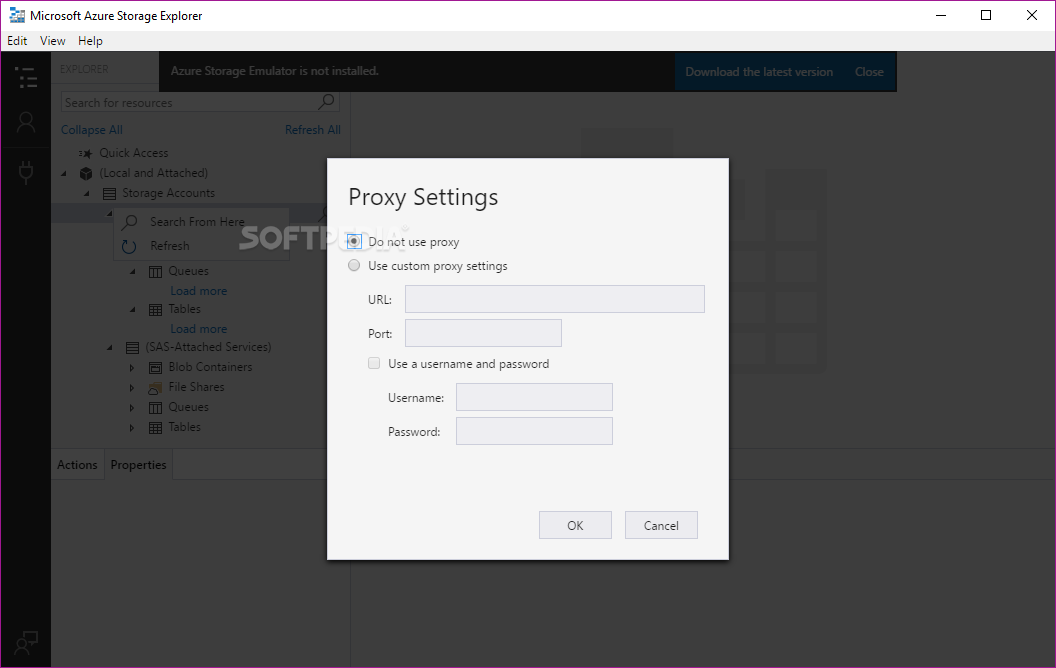Open the Help menu

click(x=90, y=40)
